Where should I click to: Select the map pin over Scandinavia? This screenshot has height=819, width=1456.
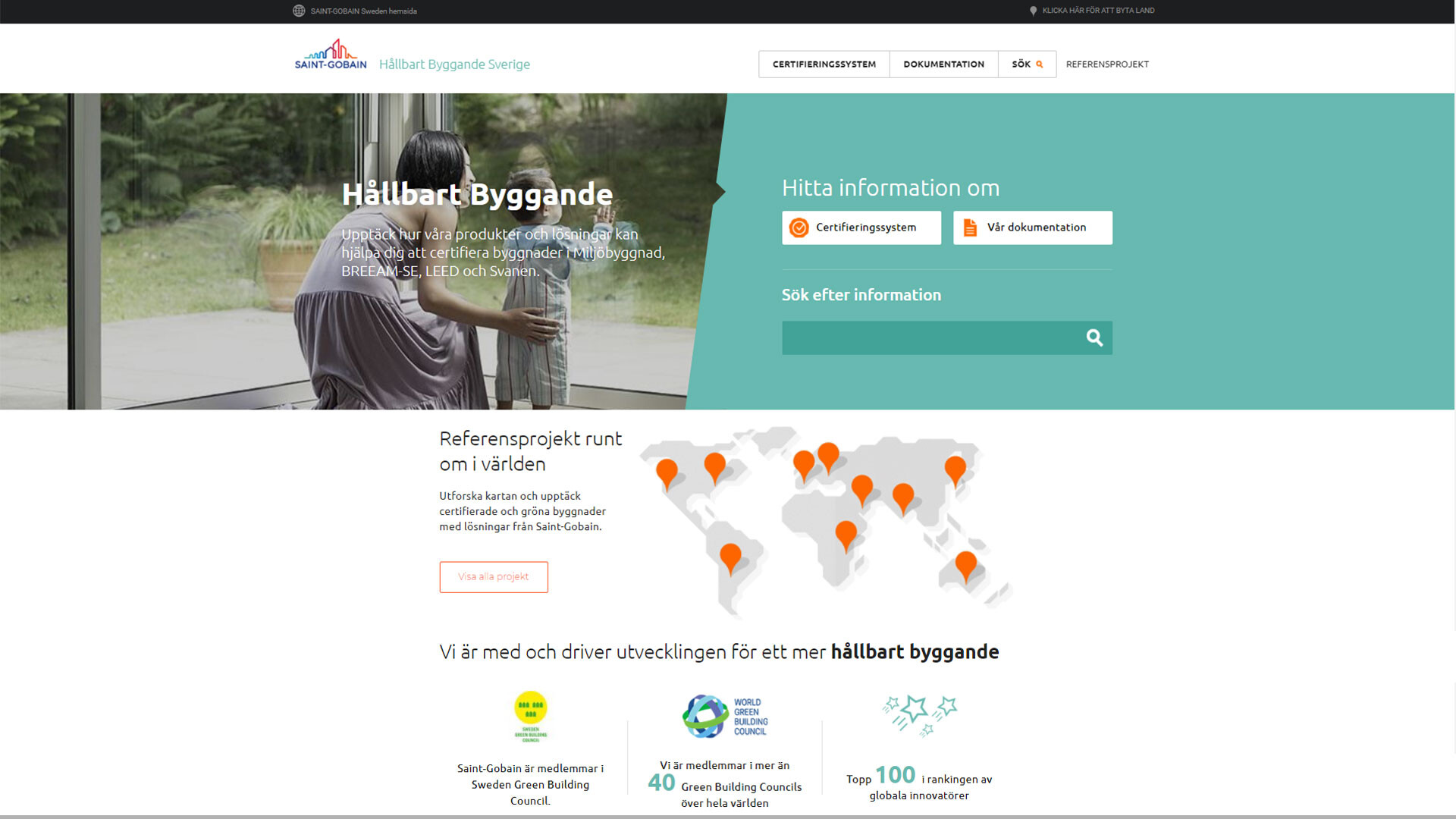coord(828,457)
